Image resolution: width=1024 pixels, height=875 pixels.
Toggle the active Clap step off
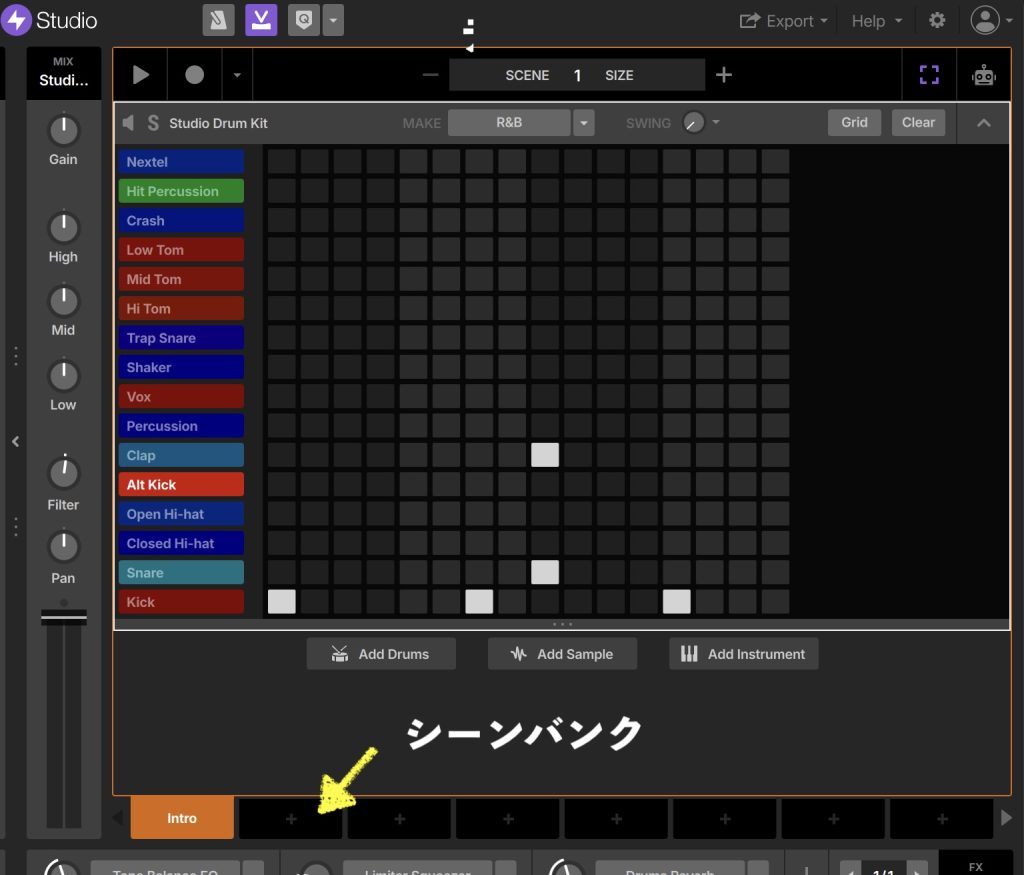545,455
